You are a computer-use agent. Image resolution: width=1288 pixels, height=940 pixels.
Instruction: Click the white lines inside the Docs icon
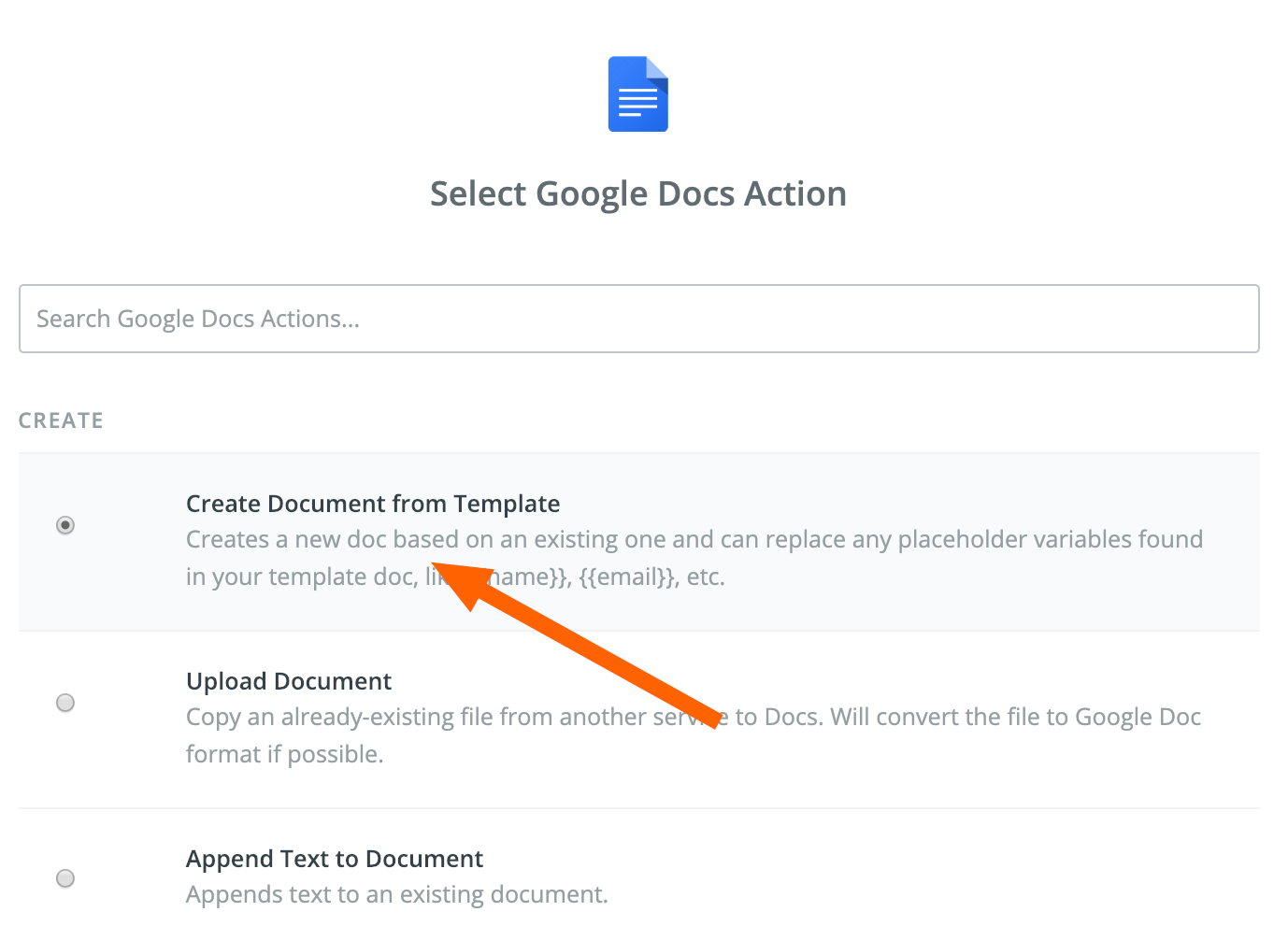click(x=638, y=103)
